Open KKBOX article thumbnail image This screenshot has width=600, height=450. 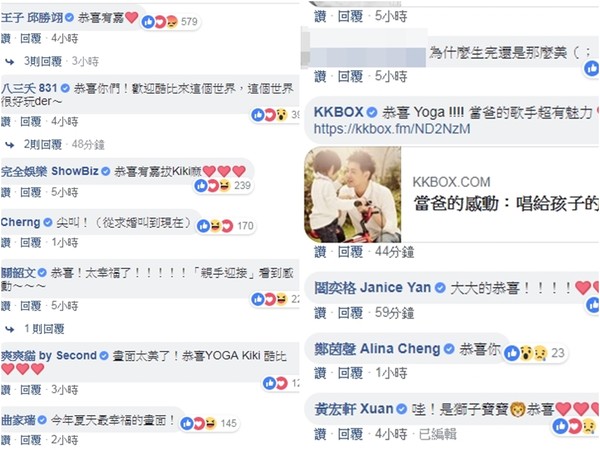point(353,195)
